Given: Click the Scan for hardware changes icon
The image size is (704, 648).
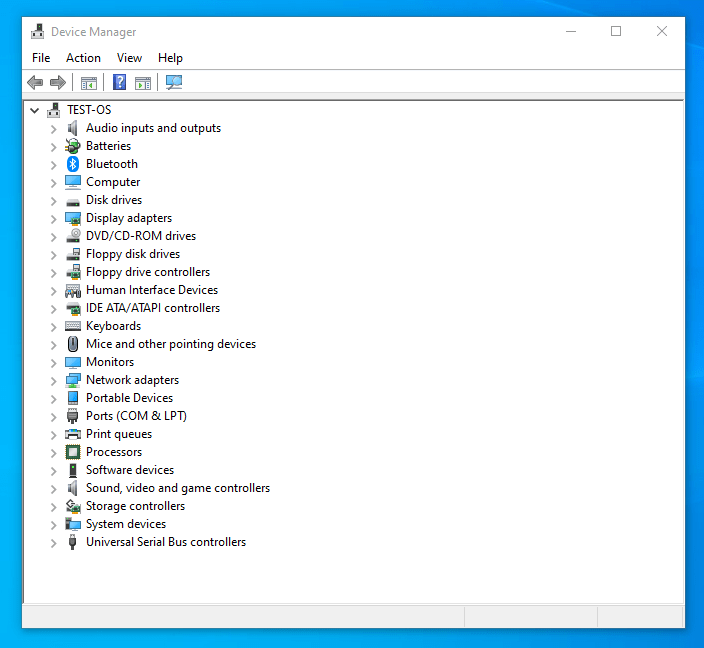Looking at the screenshot, I should point(174,83).
